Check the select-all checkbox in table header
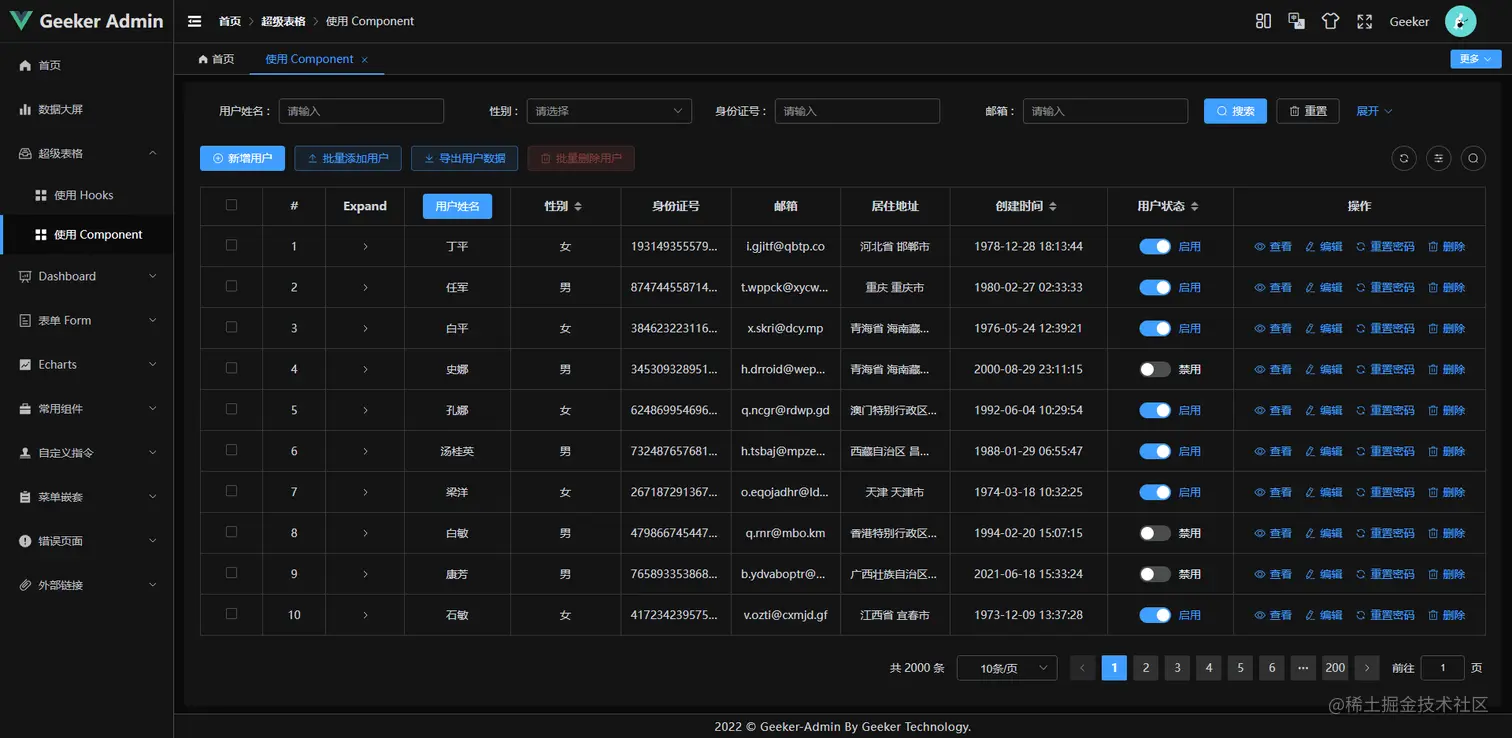1512x738 pixels. (x=231, y=205)
